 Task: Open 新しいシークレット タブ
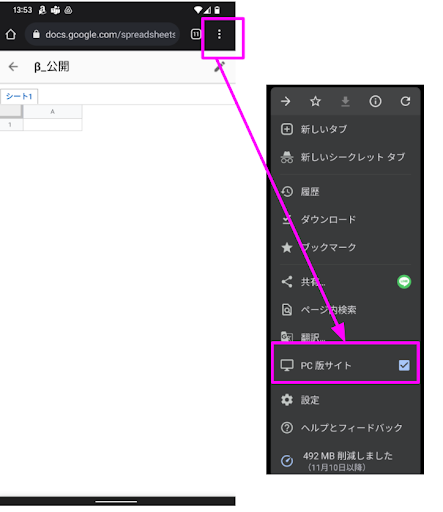click(345, 157)
